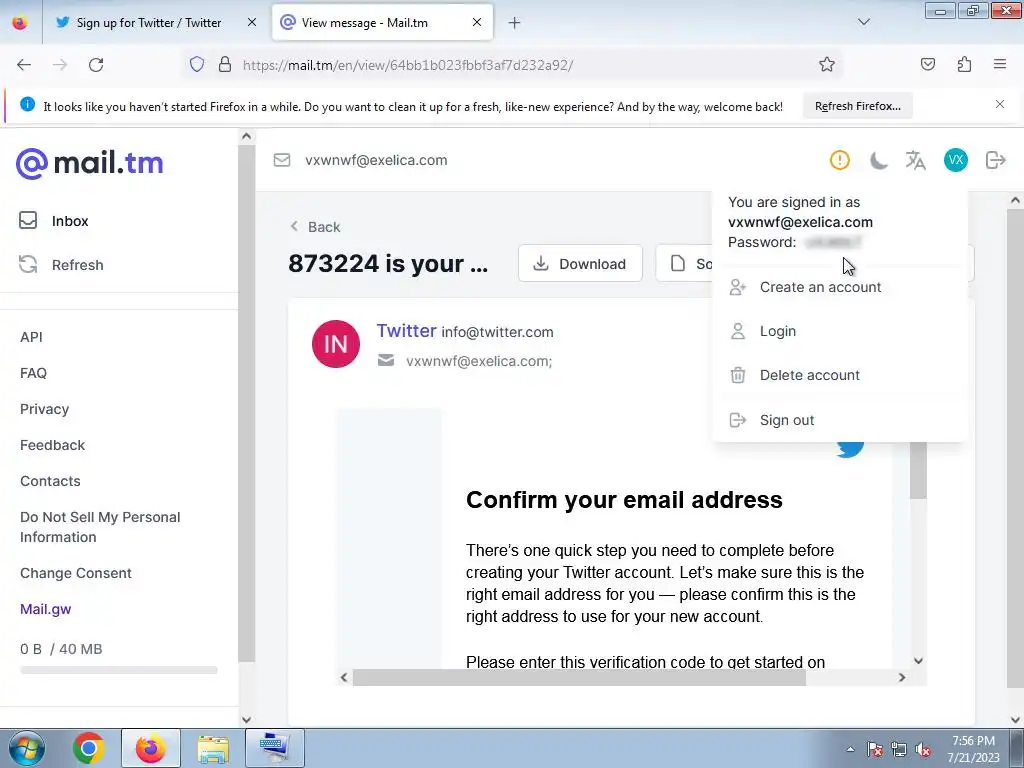This screenshot has width=1024, height=768.
Task: Click the muted volume tray icon
Action: 923,750
